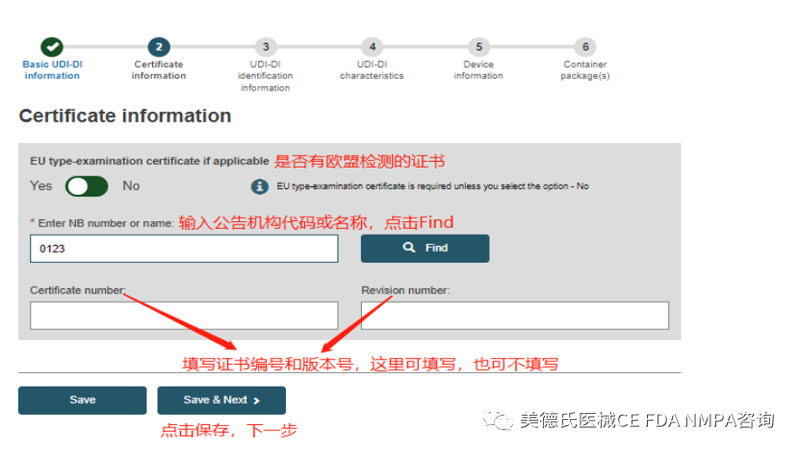
Task: Jump to the step 5 numbered circle
Action: click(479, 46)
